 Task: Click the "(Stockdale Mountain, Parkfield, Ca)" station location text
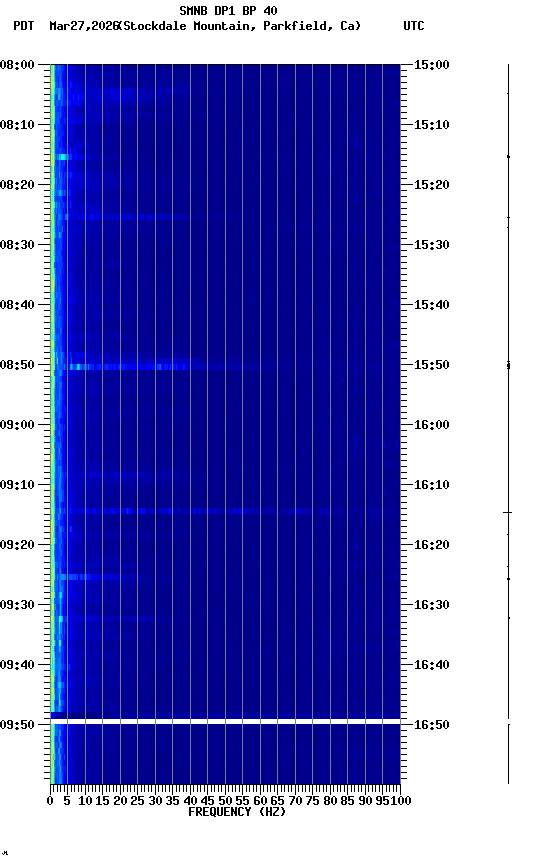tap(240, 26)
